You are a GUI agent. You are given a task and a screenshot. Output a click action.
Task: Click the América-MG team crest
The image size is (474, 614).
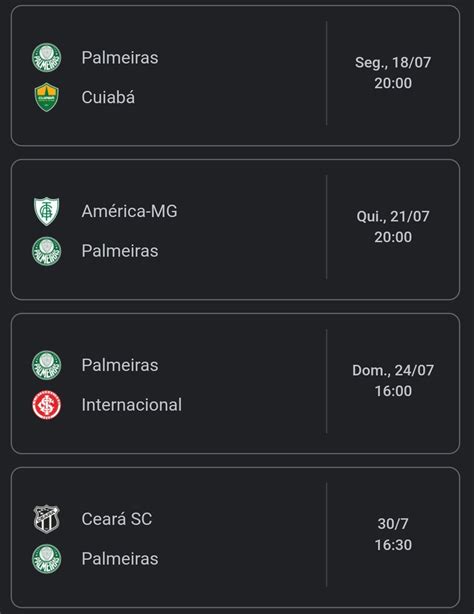[47, 211]
